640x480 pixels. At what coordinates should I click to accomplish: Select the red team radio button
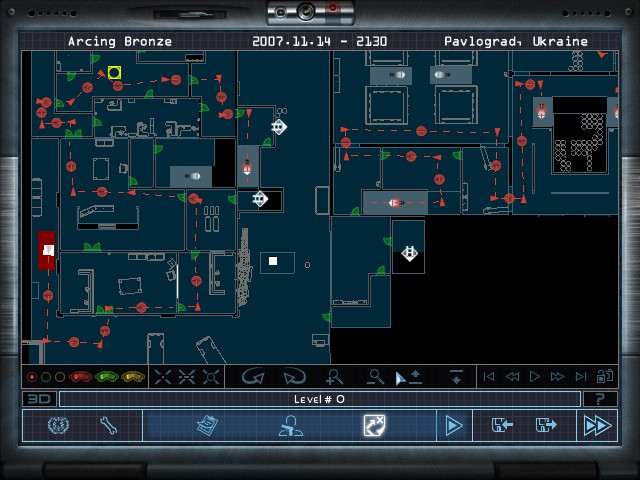coord(32,377)
